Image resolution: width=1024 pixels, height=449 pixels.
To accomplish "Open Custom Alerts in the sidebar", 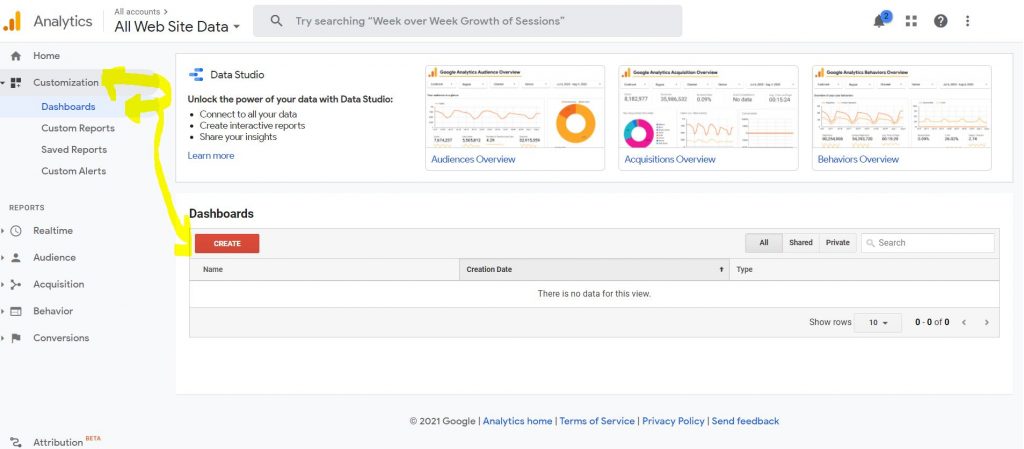I will coord(73,172).
